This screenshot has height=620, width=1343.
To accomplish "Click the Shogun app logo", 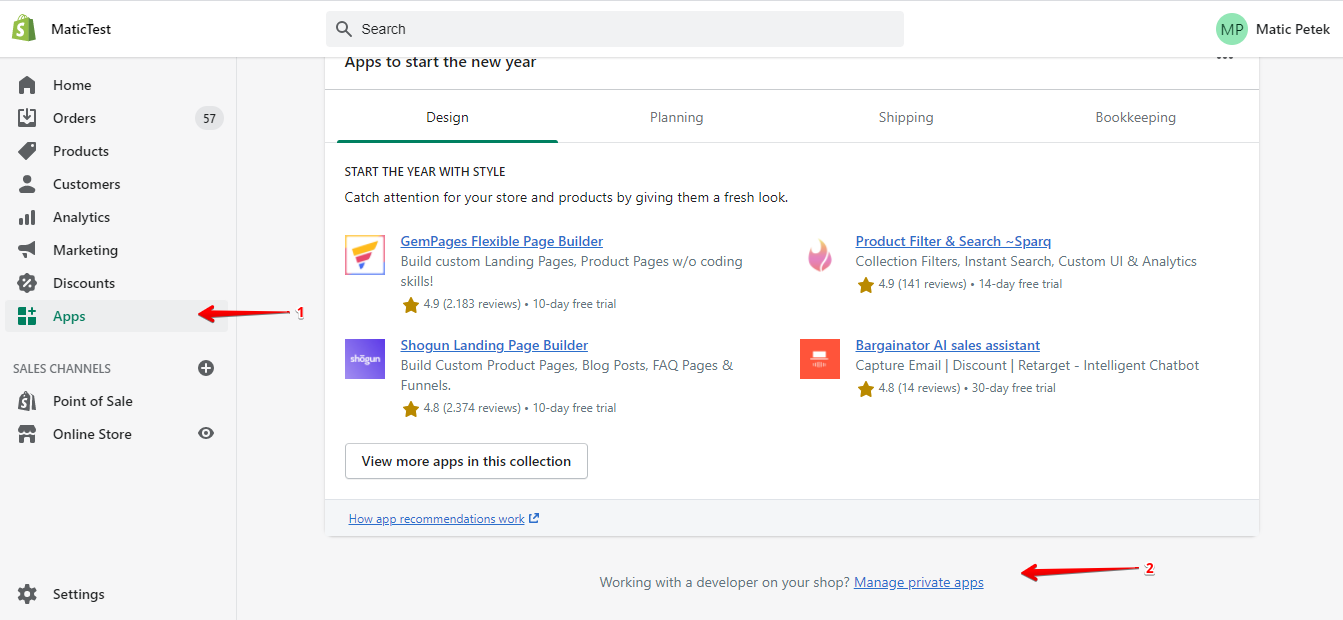I will 364,359.
